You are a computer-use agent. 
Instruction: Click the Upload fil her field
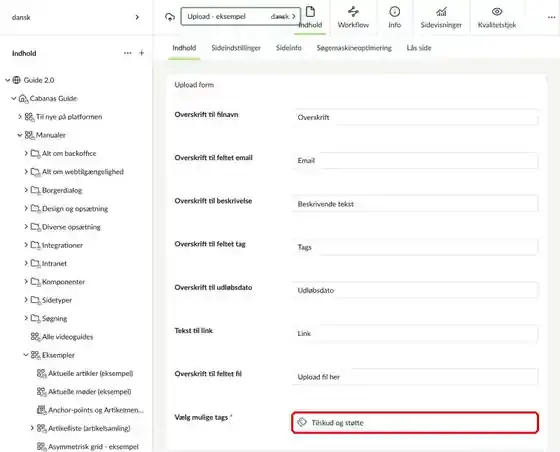(415, 377)
